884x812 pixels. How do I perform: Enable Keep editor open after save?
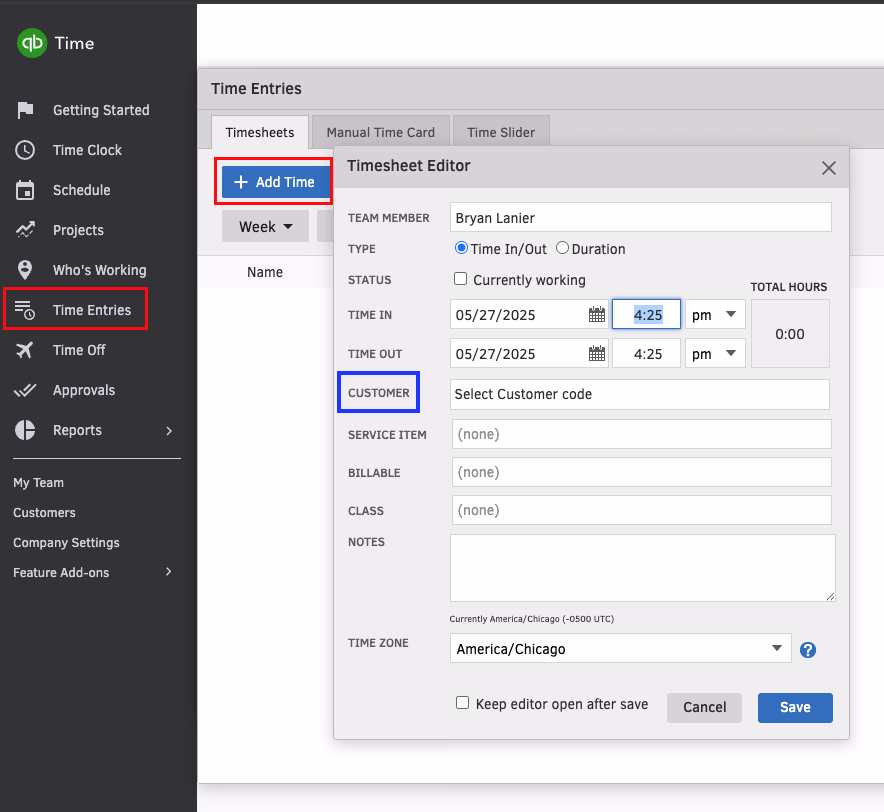click(462, 703)
